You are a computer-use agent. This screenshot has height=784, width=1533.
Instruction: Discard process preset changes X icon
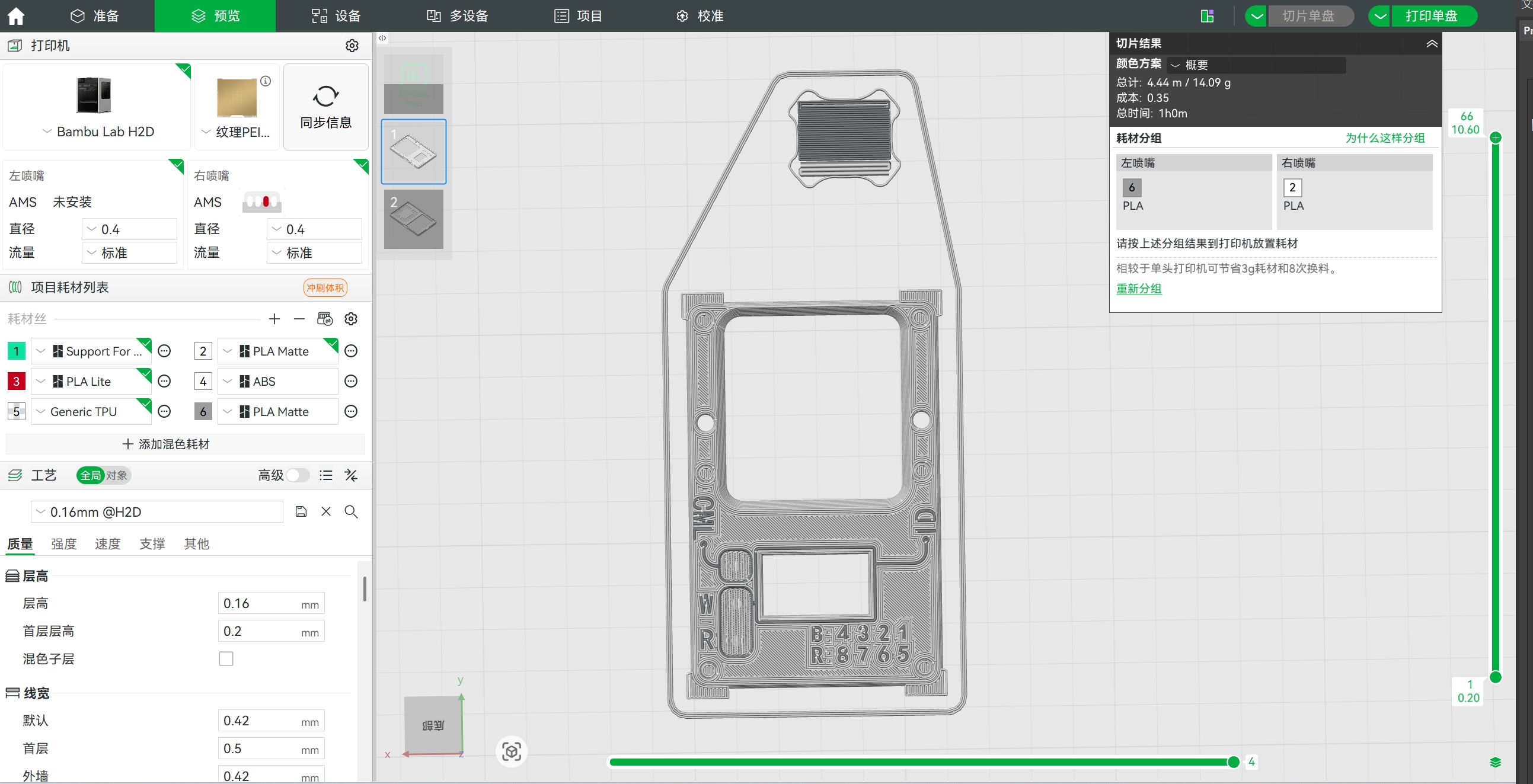coord(326,512)
